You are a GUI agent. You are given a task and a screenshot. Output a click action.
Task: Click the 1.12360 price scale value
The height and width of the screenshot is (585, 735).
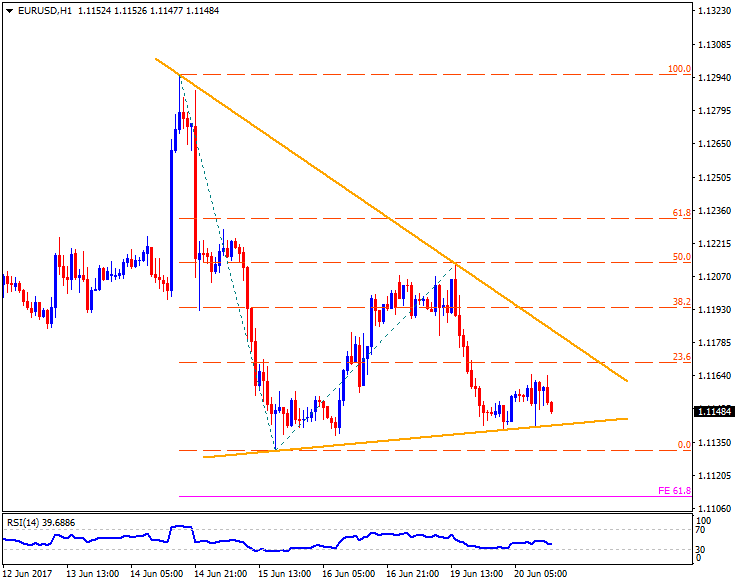pos(714,210)
